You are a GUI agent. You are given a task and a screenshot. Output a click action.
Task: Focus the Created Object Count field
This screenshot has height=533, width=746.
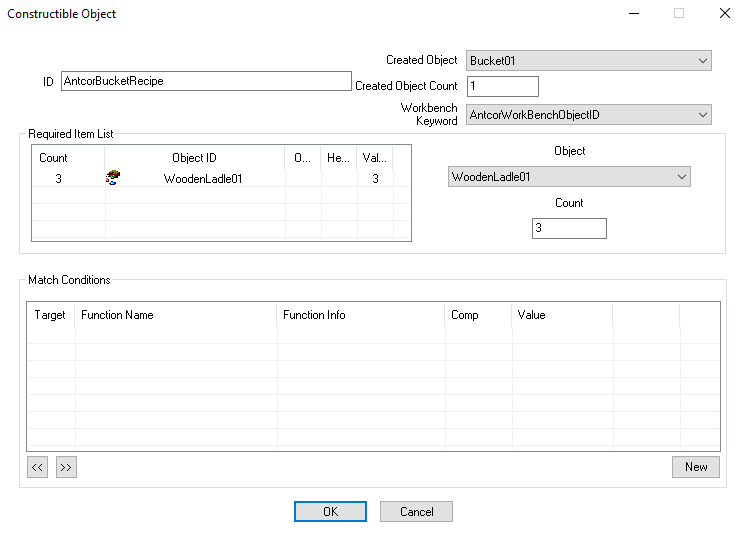[502, 87]
